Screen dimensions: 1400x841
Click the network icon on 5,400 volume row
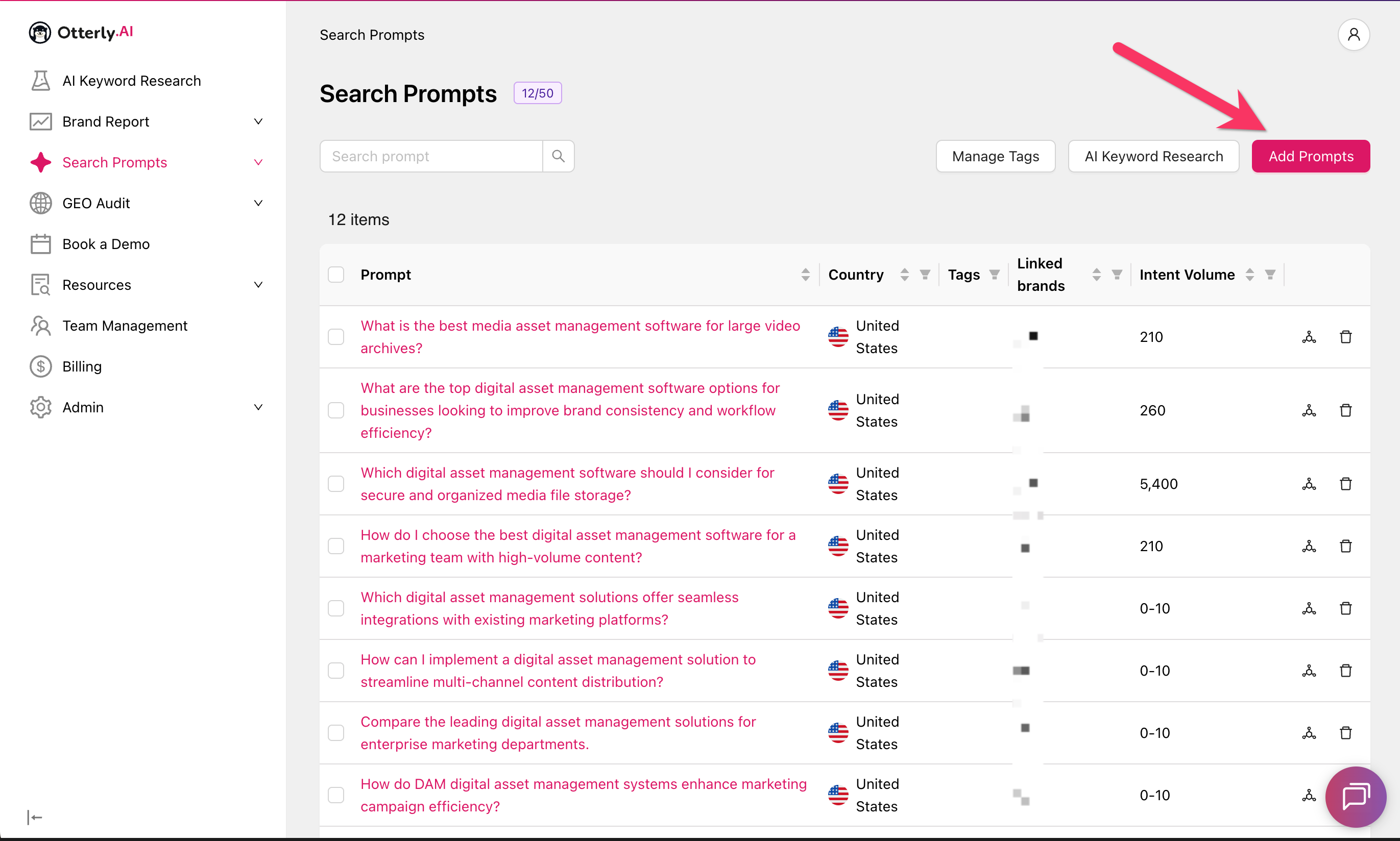click(1308, 484)
